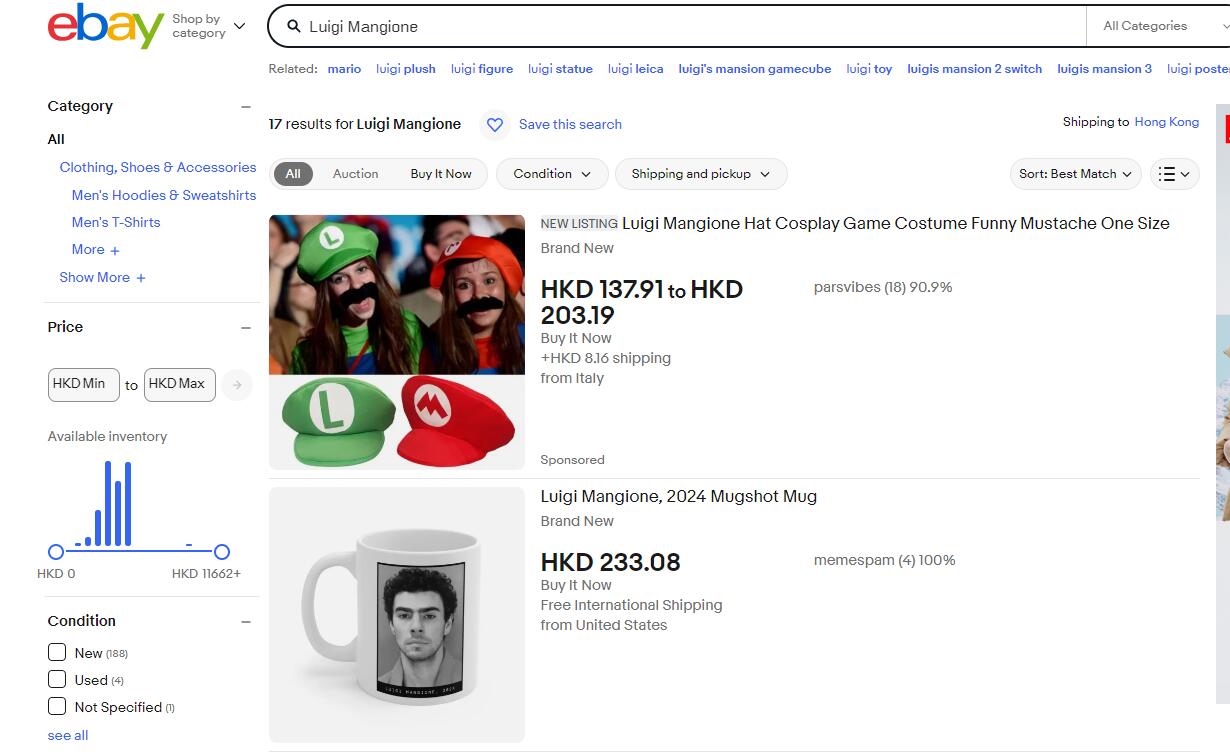Click the Hong Kong shipping location link
Viewport: 1230px width, 755px height.
click(x=1166, y=122)
